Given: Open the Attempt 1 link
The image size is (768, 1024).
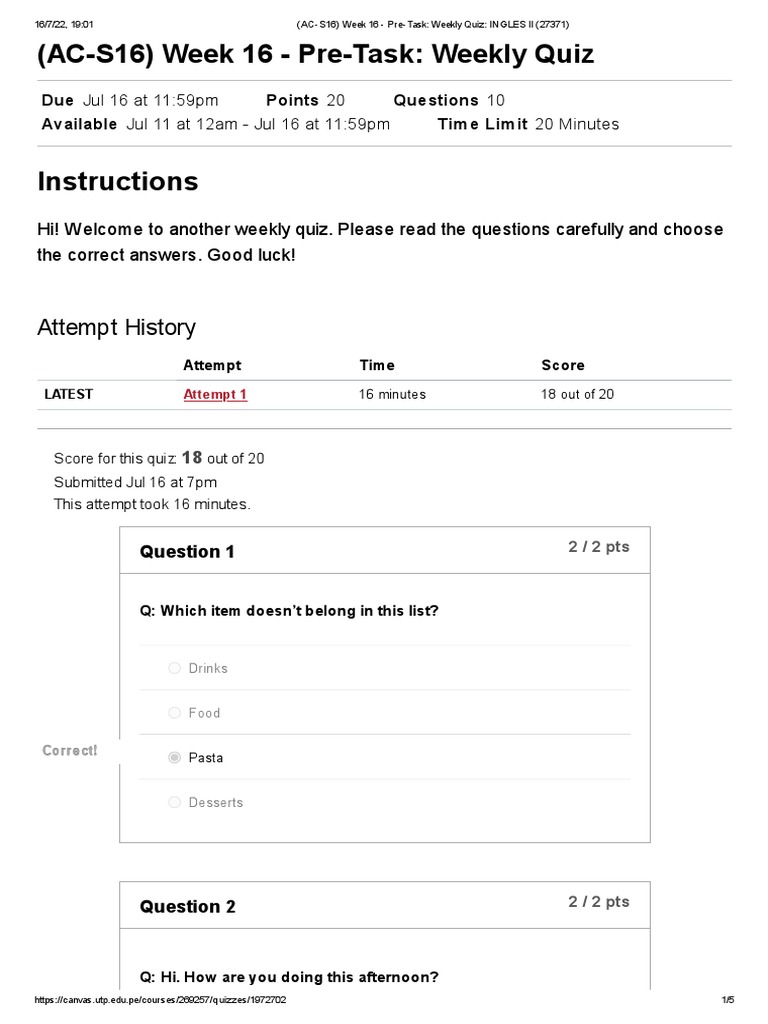Looking at the screenshot, I should (x=215, y=394).
